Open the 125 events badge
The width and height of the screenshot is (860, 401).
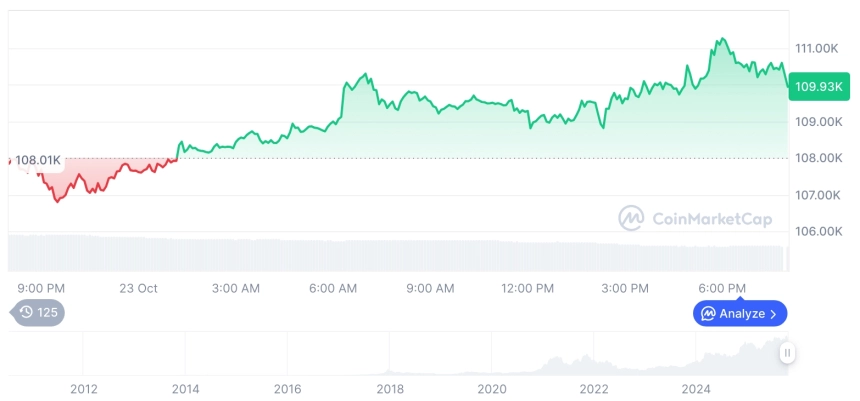point(39,313)
